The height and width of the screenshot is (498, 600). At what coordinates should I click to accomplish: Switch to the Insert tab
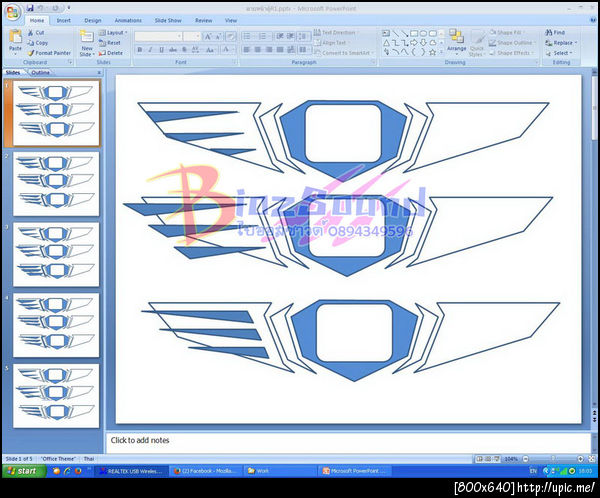(x=64, y=21)
